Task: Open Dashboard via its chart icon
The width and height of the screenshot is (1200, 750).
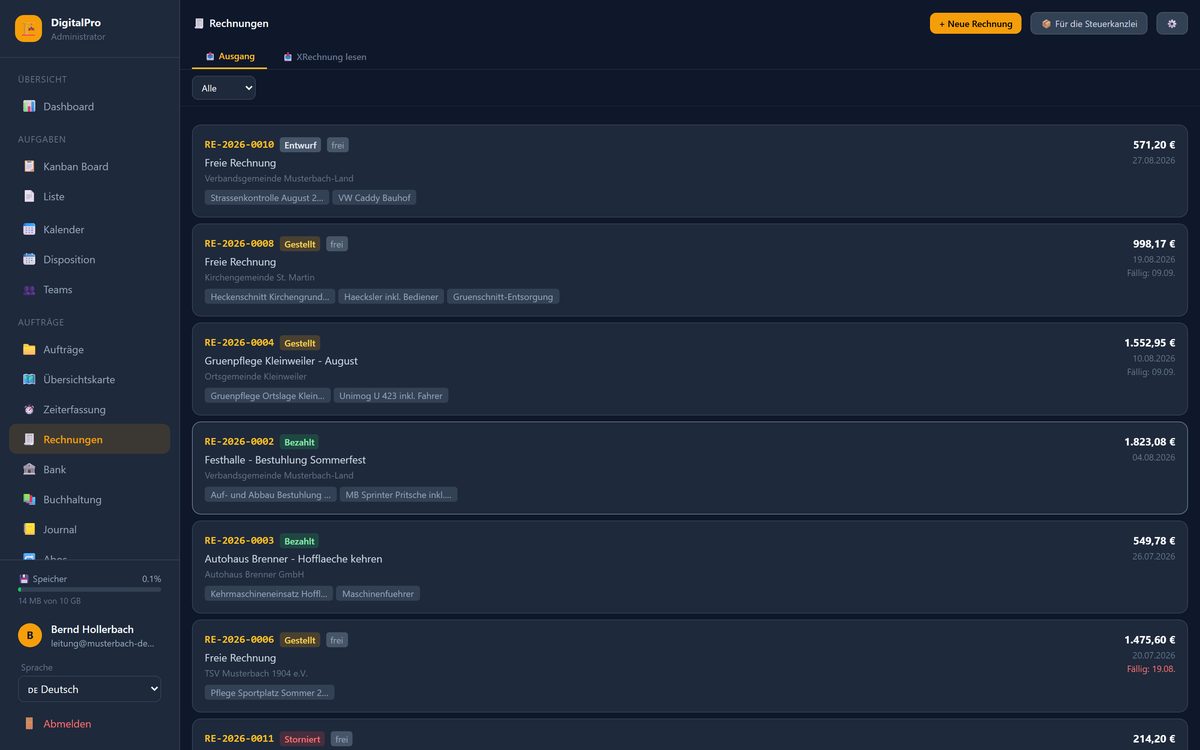Action: 29,107
